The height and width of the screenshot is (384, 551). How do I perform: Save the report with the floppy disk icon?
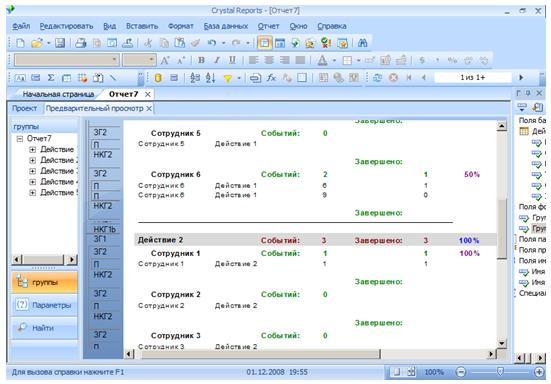pos(60,43)
